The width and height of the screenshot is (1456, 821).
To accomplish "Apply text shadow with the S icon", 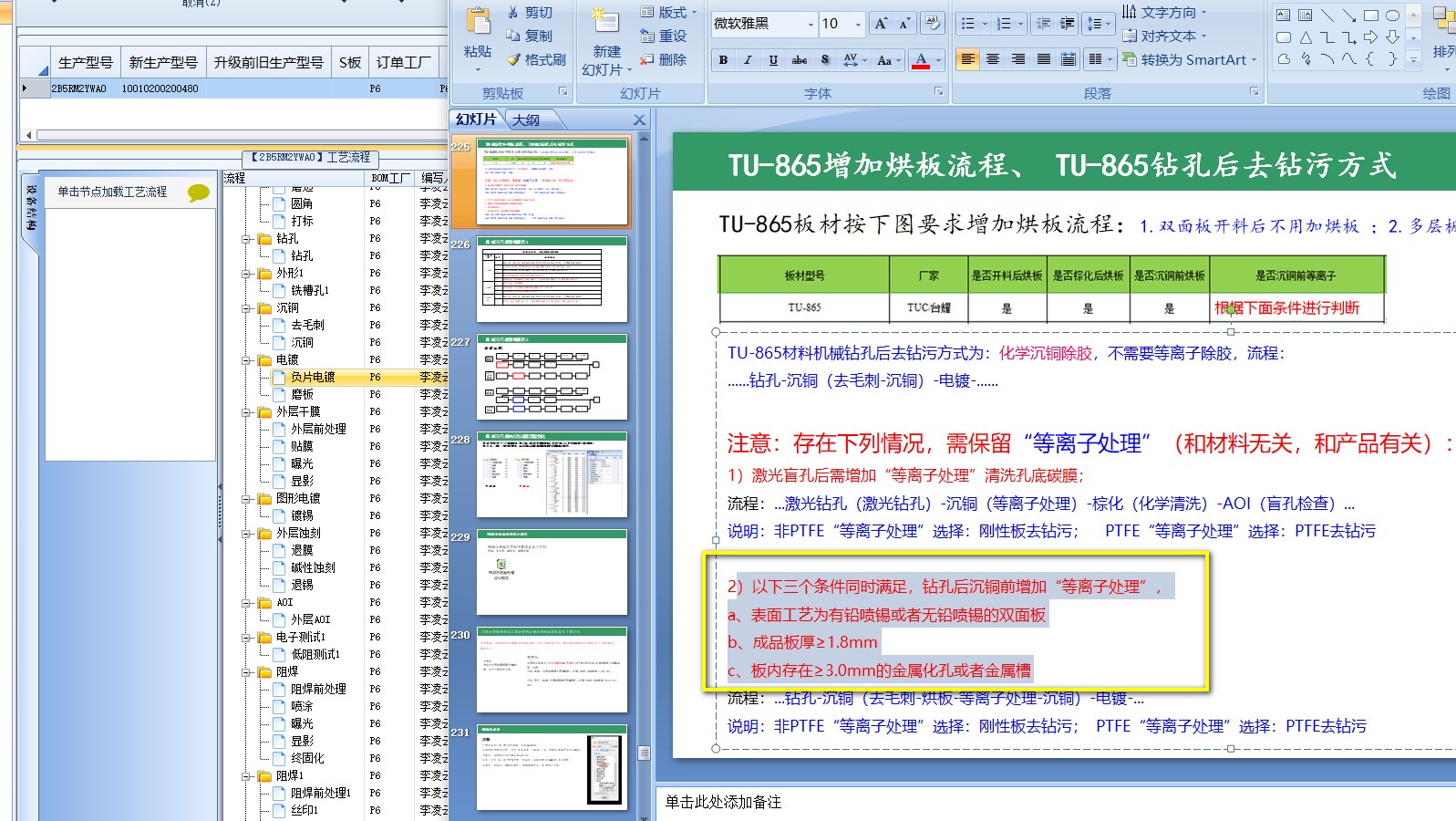I will (825, 60).
